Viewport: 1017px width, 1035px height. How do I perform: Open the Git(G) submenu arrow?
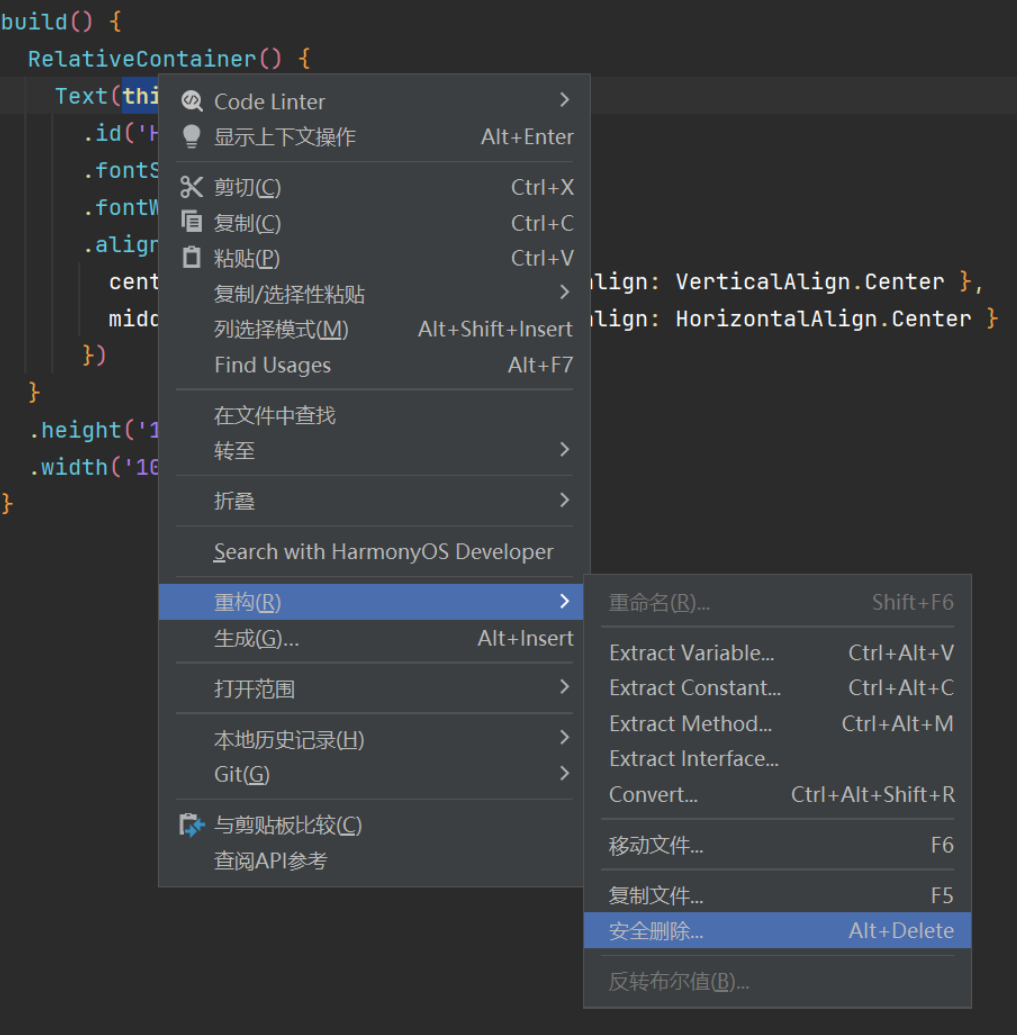(565, 774)
